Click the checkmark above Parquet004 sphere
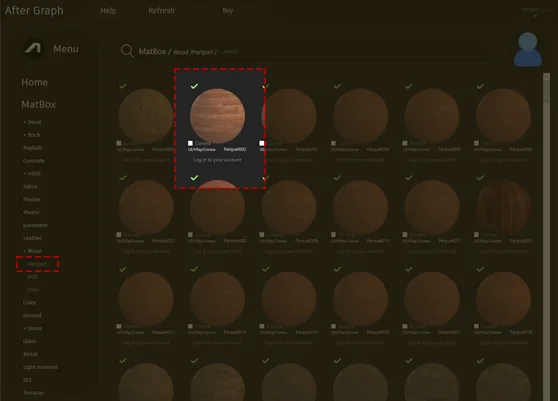This screenshot has width=558, height=401. coord(337,86)
